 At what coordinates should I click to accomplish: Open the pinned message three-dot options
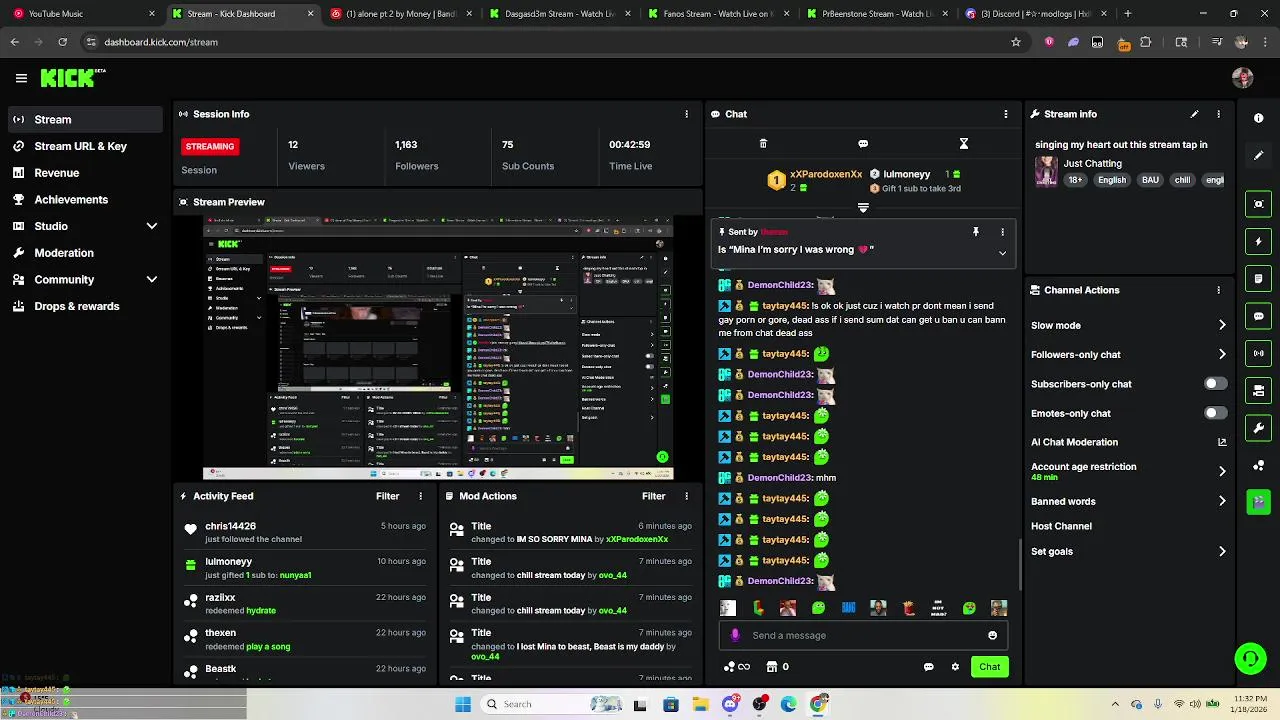(x=1003, y=232)
